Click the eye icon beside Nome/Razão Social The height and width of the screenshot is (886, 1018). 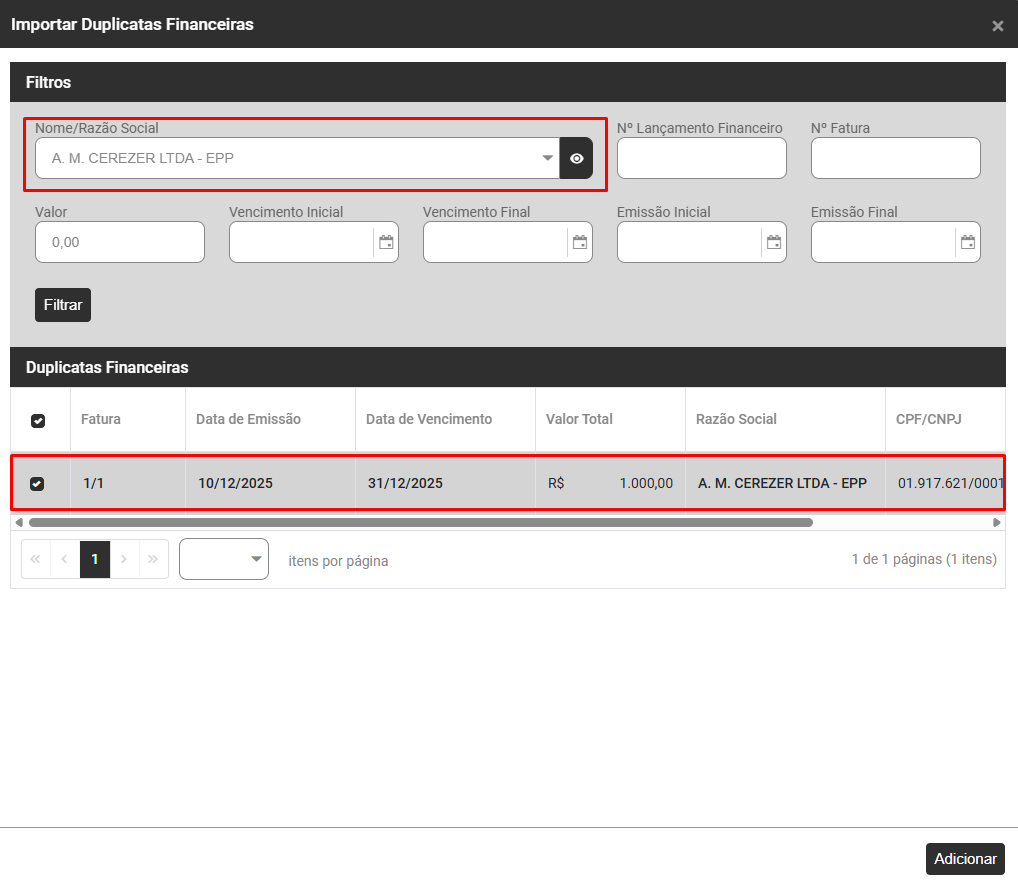click(576, 158)
